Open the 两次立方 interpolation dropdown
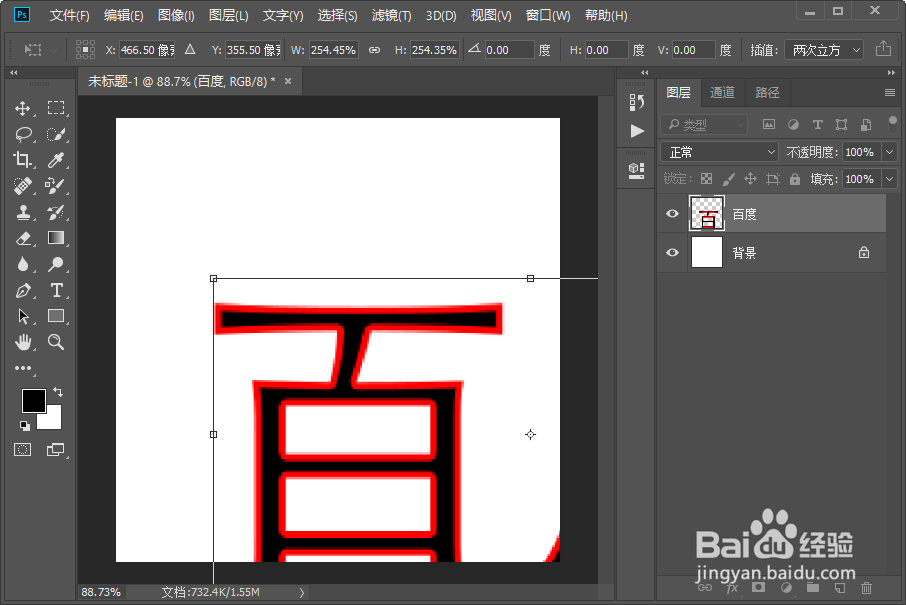 (x=824, y=50)
